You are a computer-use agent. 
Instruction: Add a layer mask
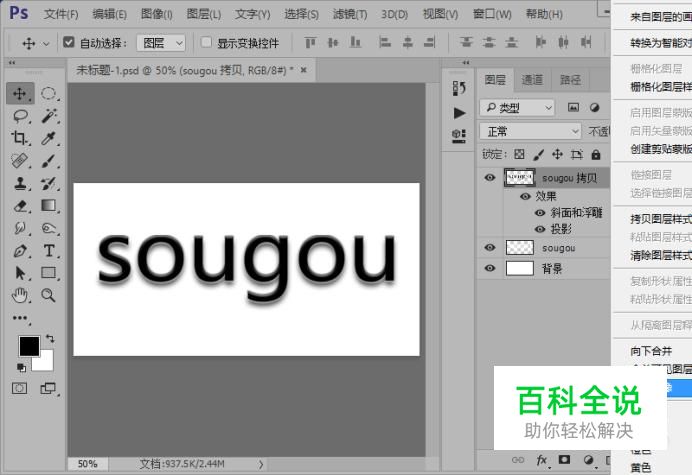564,460
